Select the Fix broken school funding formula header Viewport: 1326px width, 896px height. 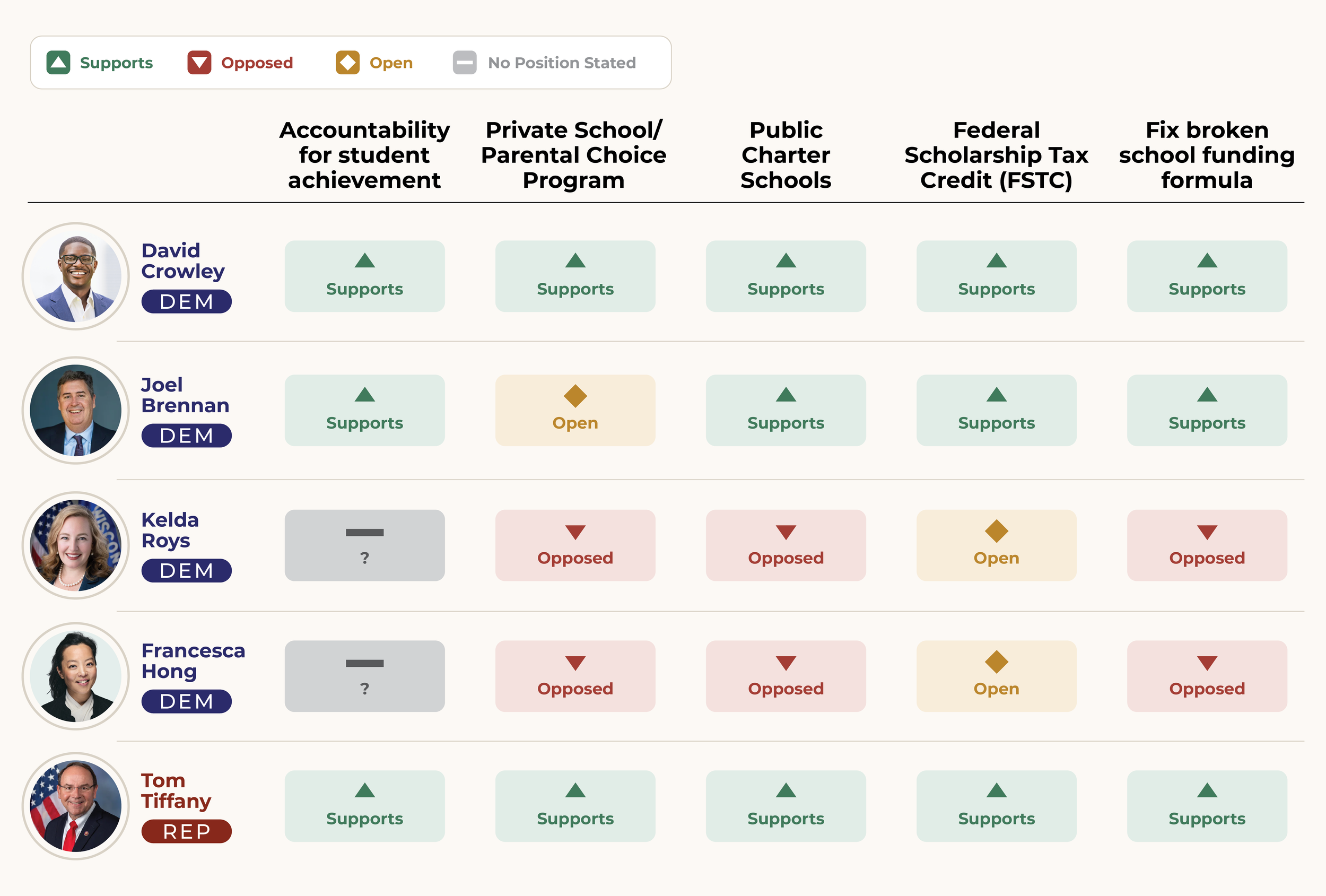point(1207,155)
